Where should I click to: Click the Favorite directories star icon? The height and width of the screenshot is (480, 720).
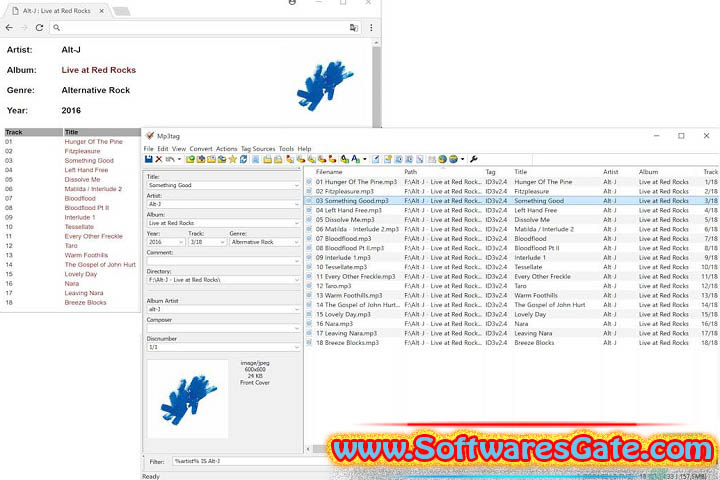tap(233, 159)
